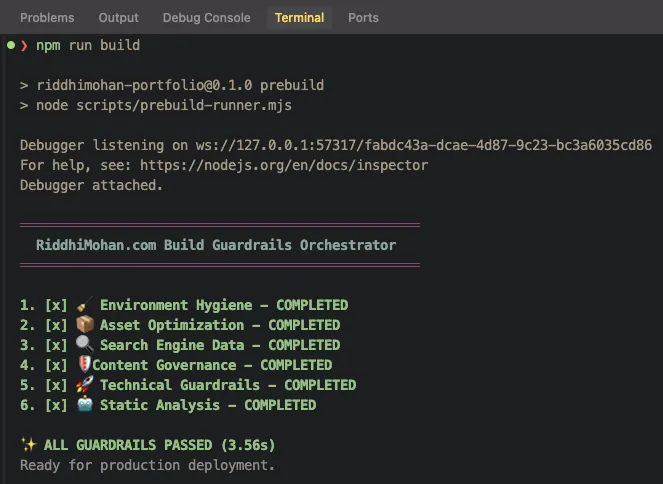Click the red prompt chevron
The height and width of the screenshot is (484, 663).
point(24,45)
